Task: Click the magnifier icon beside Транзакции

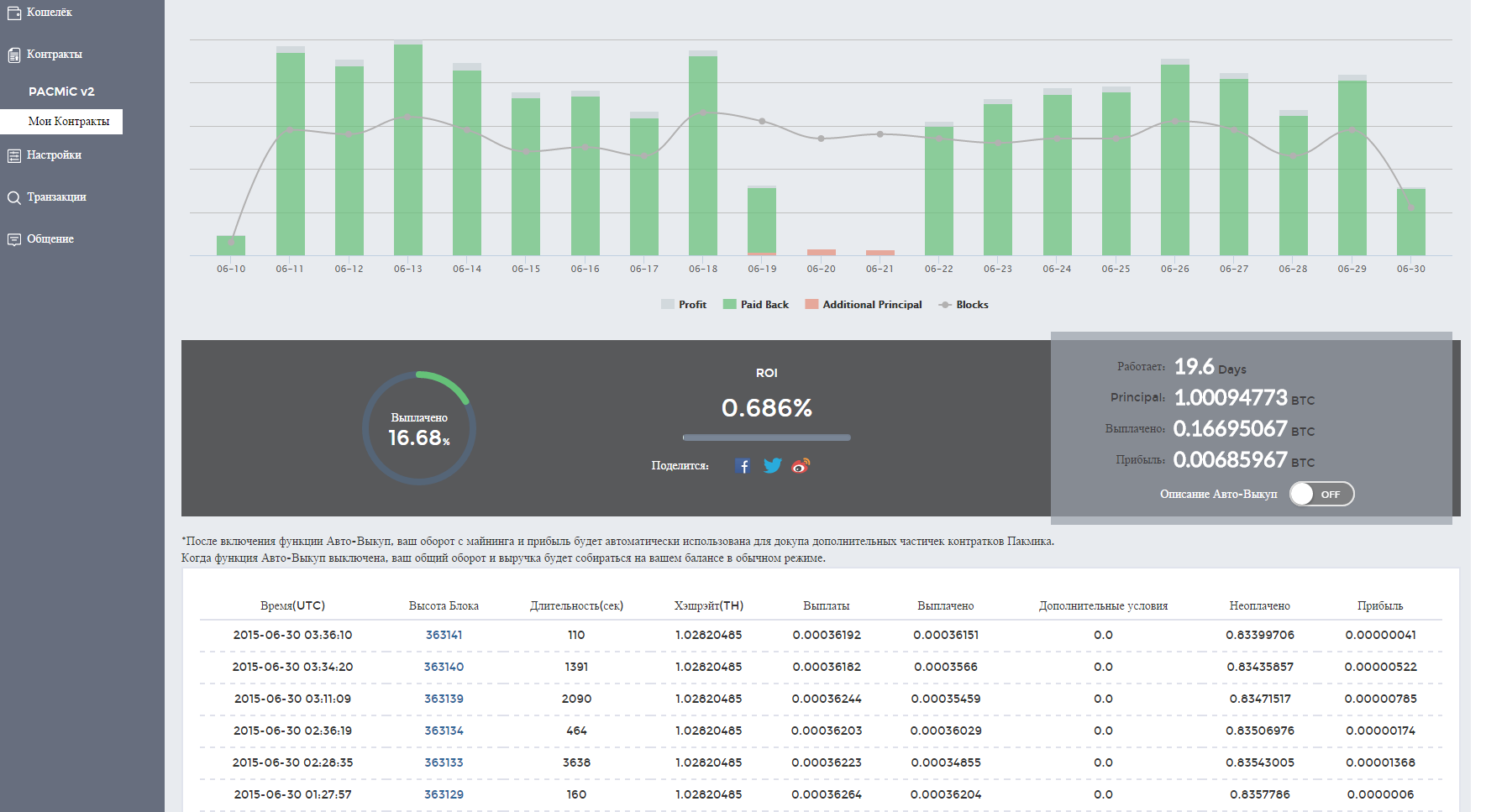Action: pyautogui.click(x=13, y=197)
